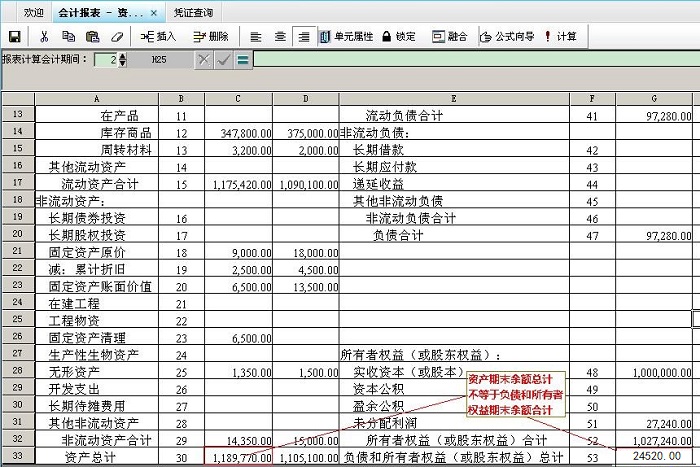Image resolution: width=700 pixels, height=467 pixels.
Task: Click the Paste clipboard icon
Action: coord(92,37)
